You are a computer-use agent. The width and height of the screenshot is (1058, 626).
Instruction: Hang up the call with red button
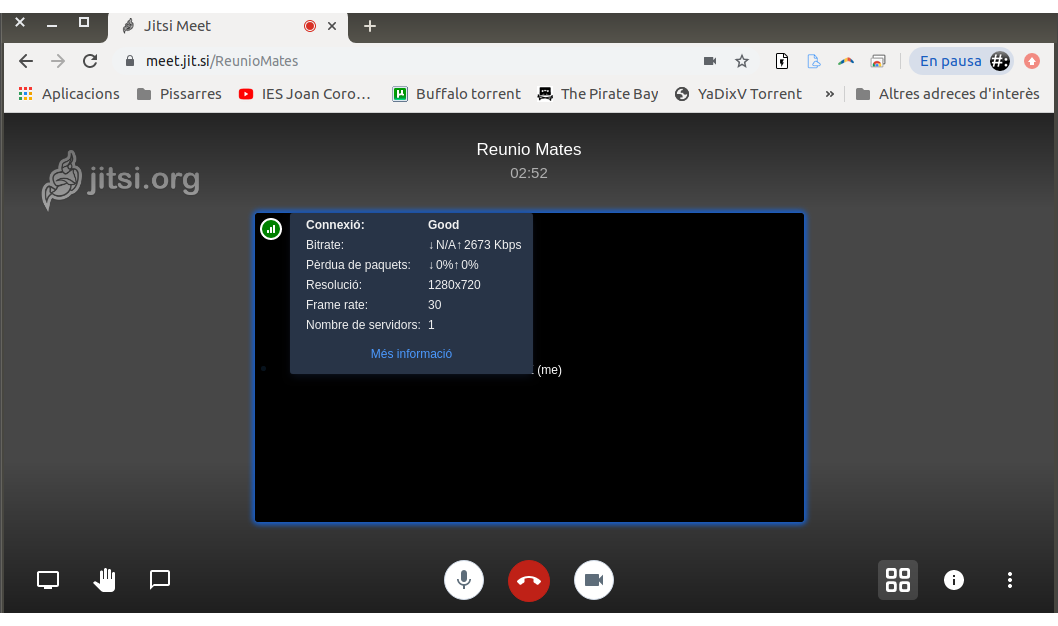pyautogui.click(x=529, y=580)
